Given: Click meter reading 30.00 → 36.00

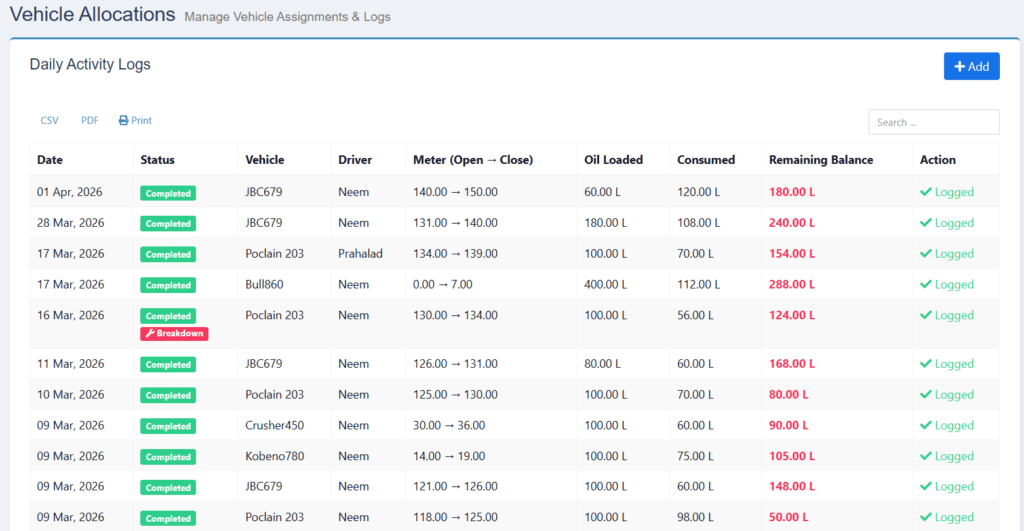Looking at the screenshot, I should coord(449,425).
